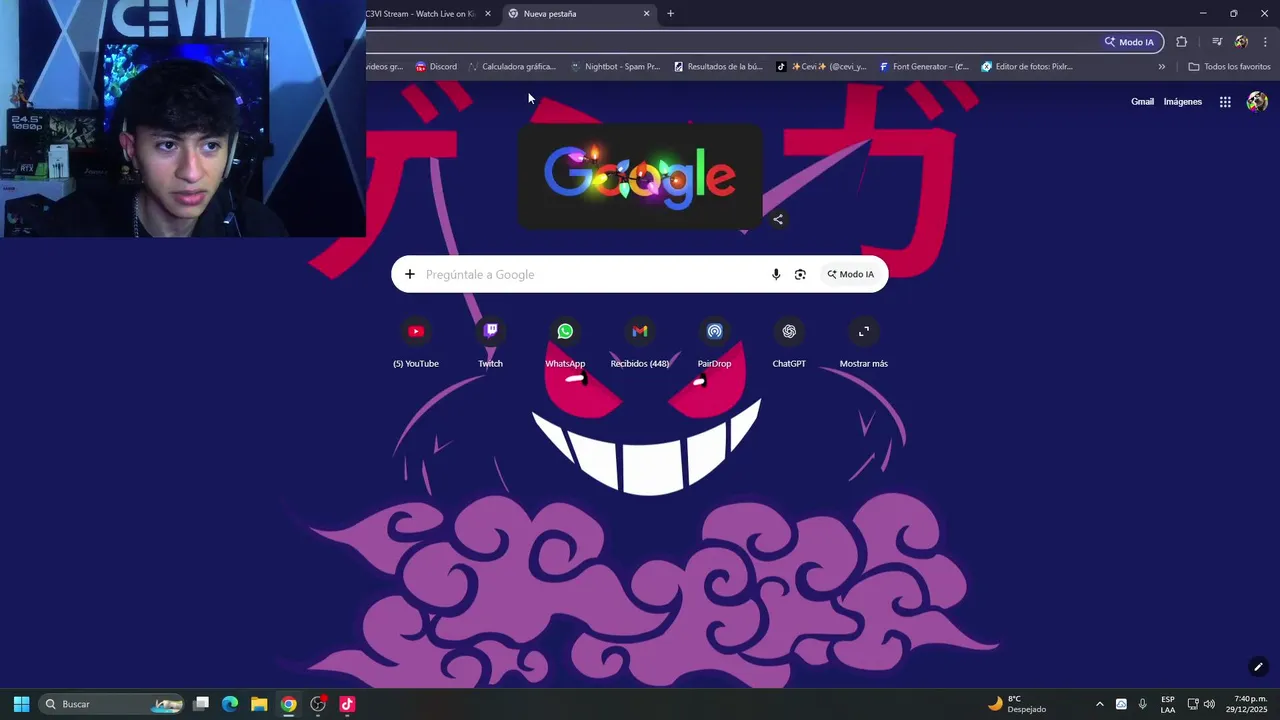This screenshot has width=1280, height=720.
Task: Open the TikTok app on the taskbar
Action: (347, 704)
